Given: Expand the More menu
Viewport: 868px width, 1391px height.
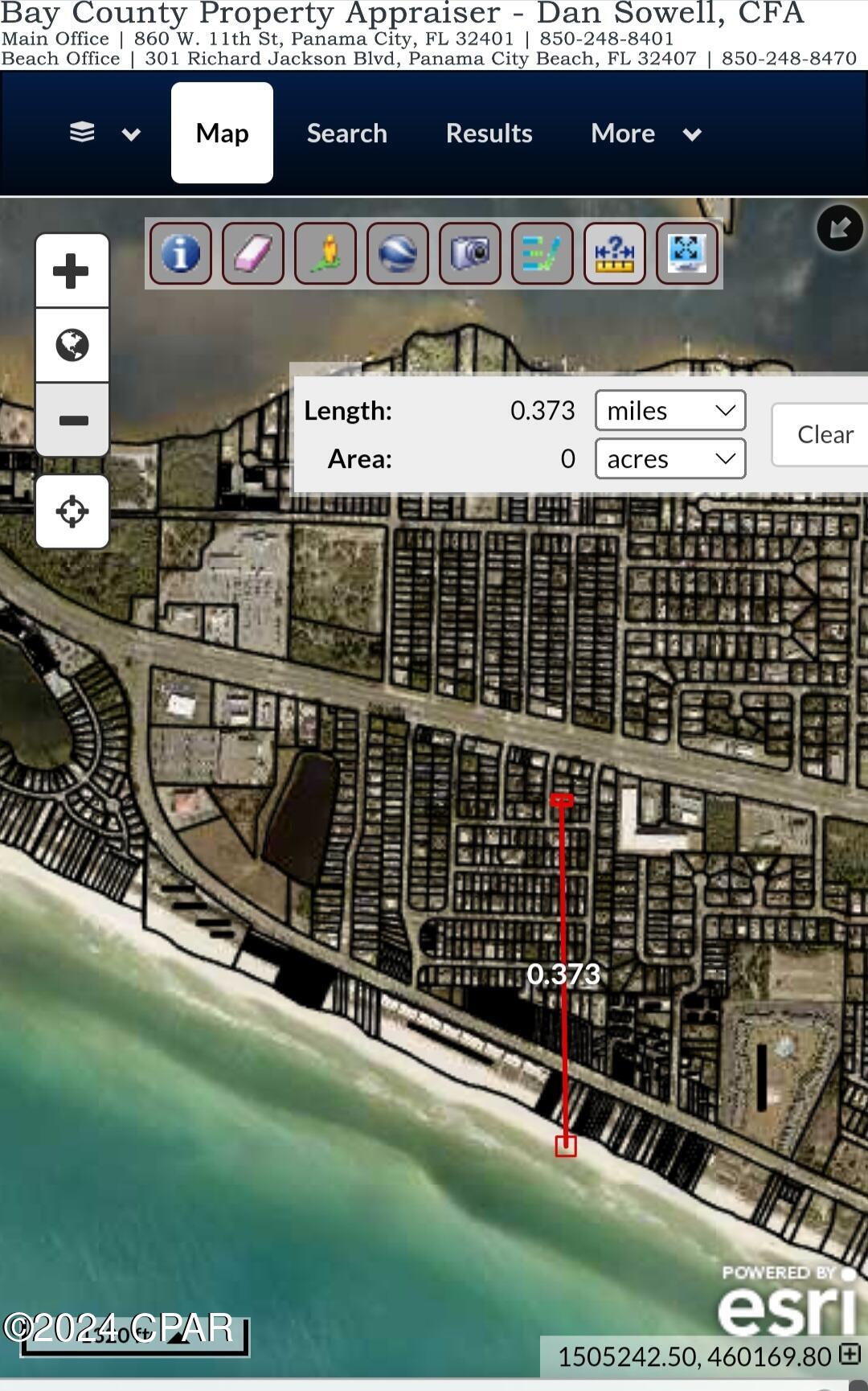Looking at the screenshot, I should 646,133.
